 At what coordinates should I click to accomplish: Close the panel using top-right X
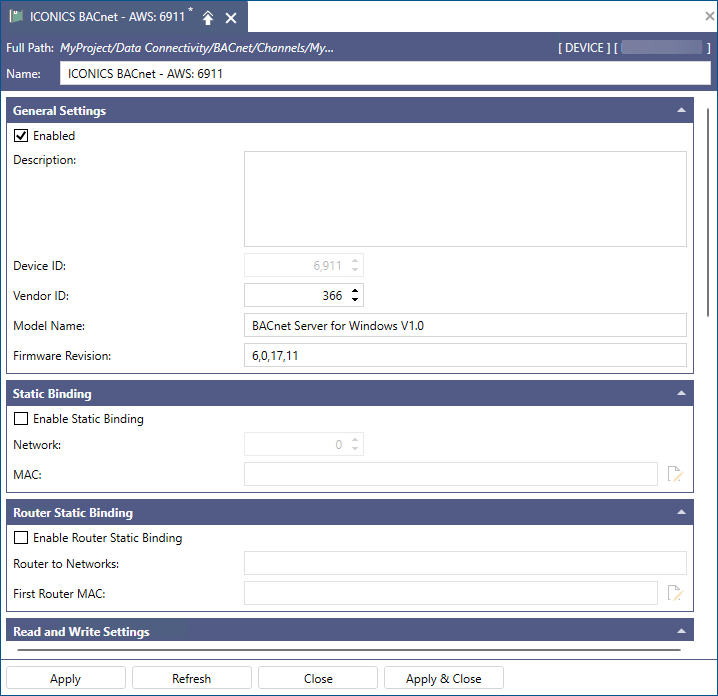[x=709, y=16]
